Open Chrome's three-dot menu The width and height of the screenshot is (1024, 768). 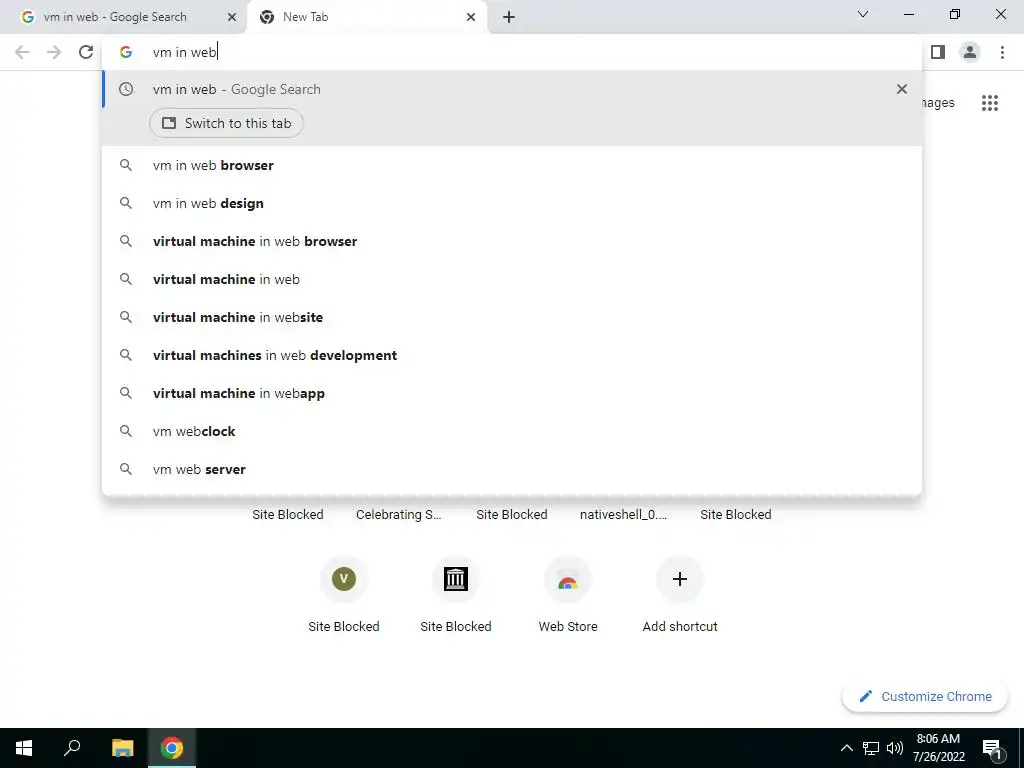[x=1002, y=52]
